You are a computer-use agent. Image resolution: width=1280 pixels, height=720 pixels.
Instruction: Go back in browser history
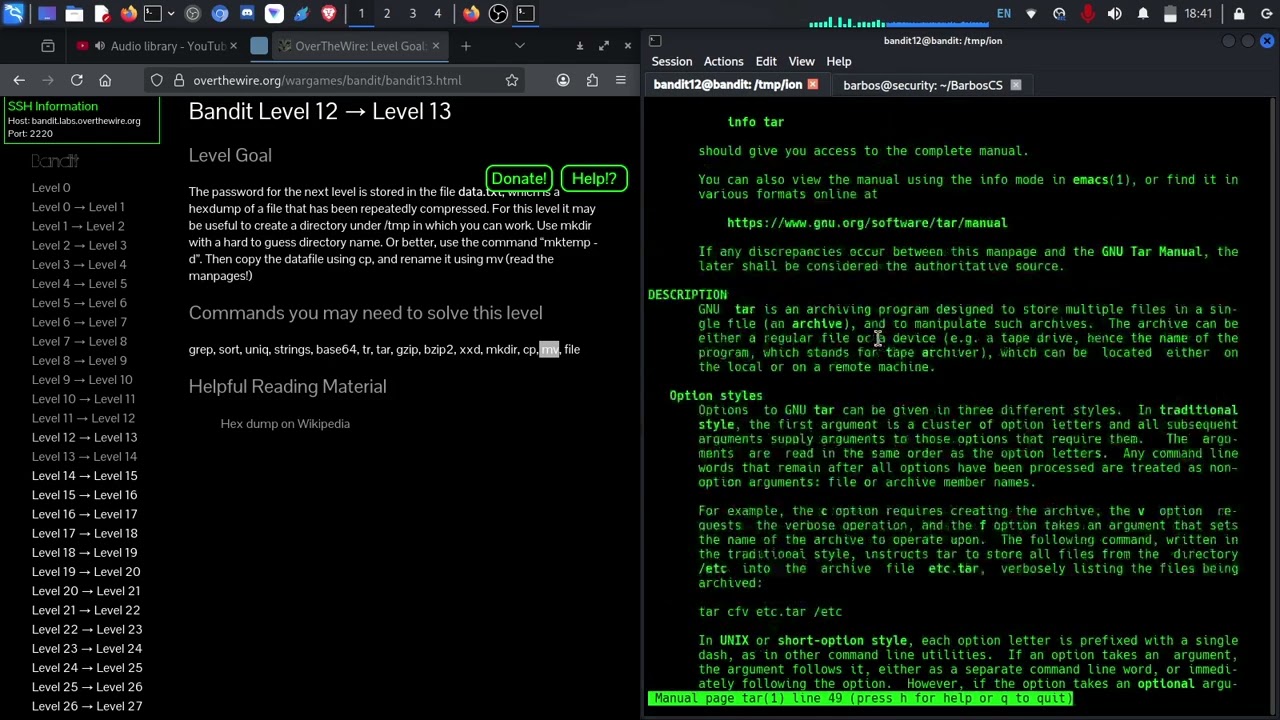click(19, 80)
